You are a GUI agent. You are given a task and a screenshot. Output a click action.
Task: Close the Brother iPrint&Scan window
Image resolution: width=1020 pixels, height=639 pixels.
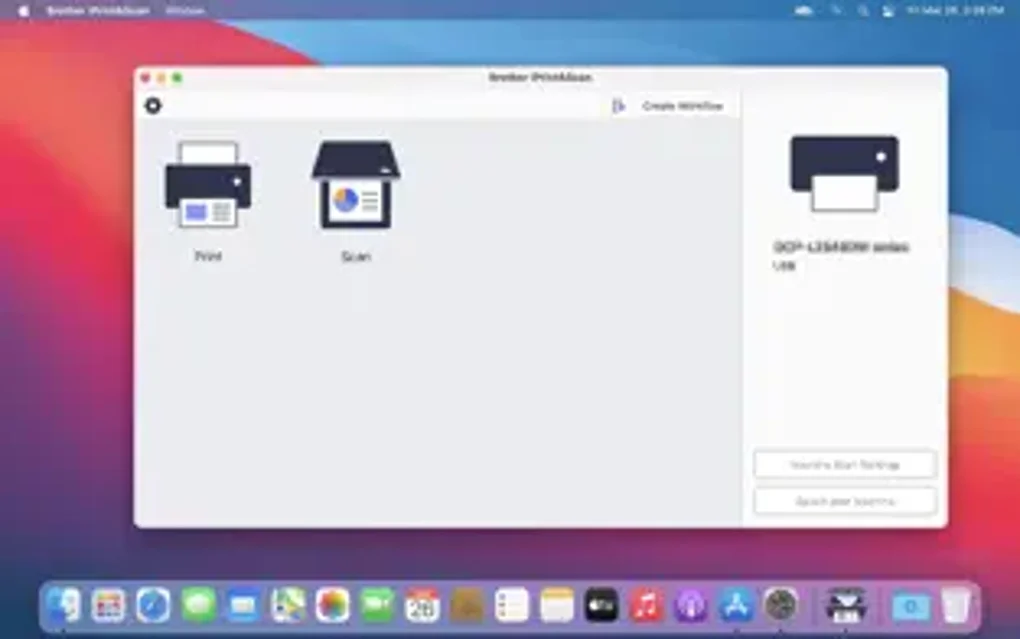145,77
